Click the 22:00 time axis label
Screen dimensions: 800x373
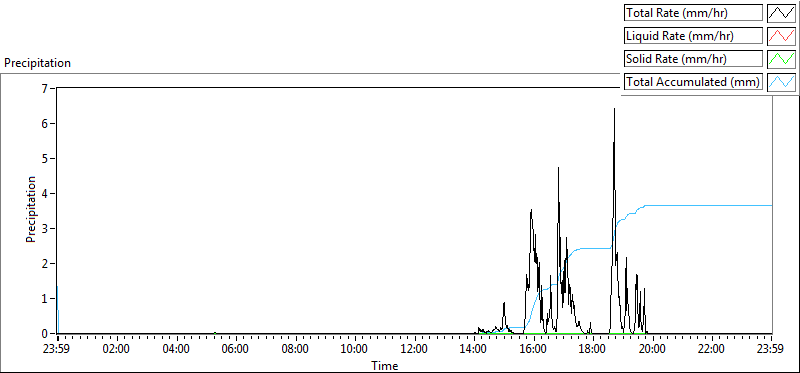coord(712,350)
